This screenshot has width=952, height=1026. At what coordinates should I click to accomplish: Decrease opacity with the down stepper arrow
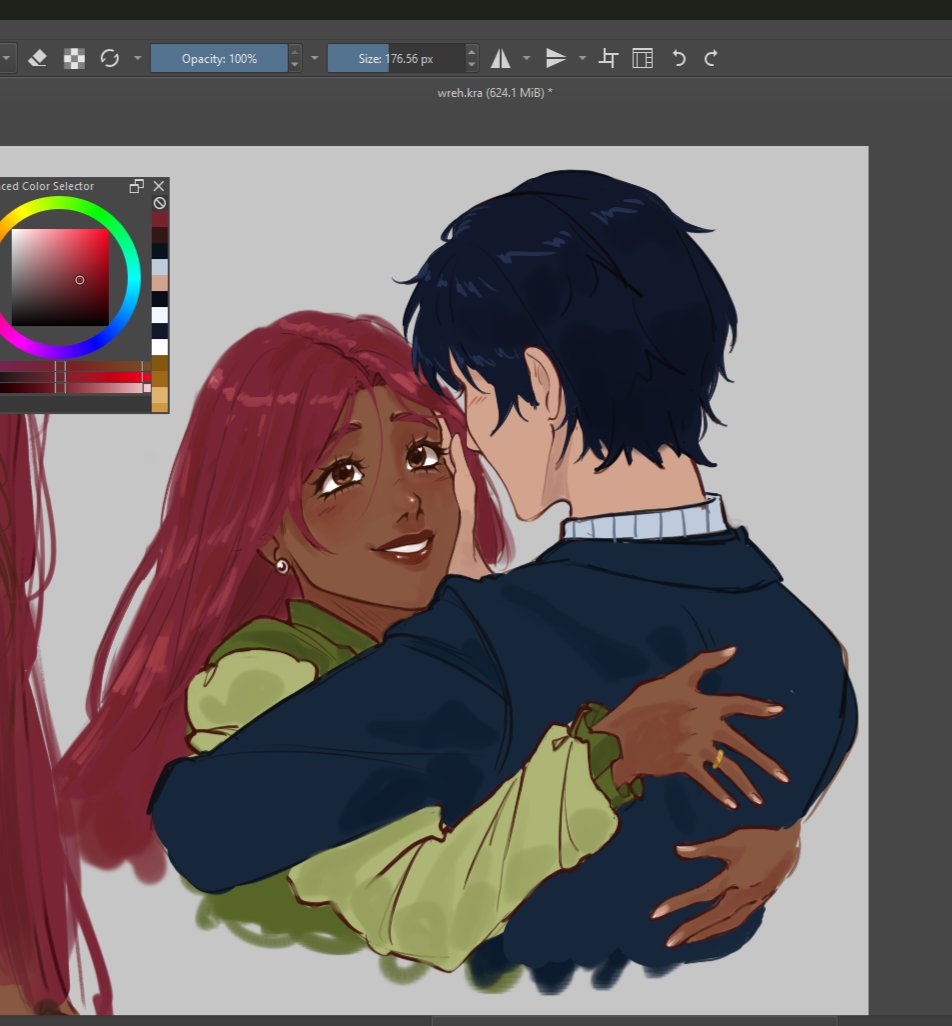coord(294,65)
